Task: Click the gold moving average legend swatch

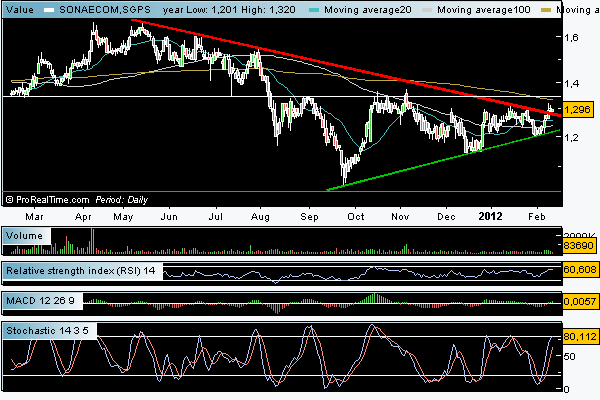Action: point(546,10)
